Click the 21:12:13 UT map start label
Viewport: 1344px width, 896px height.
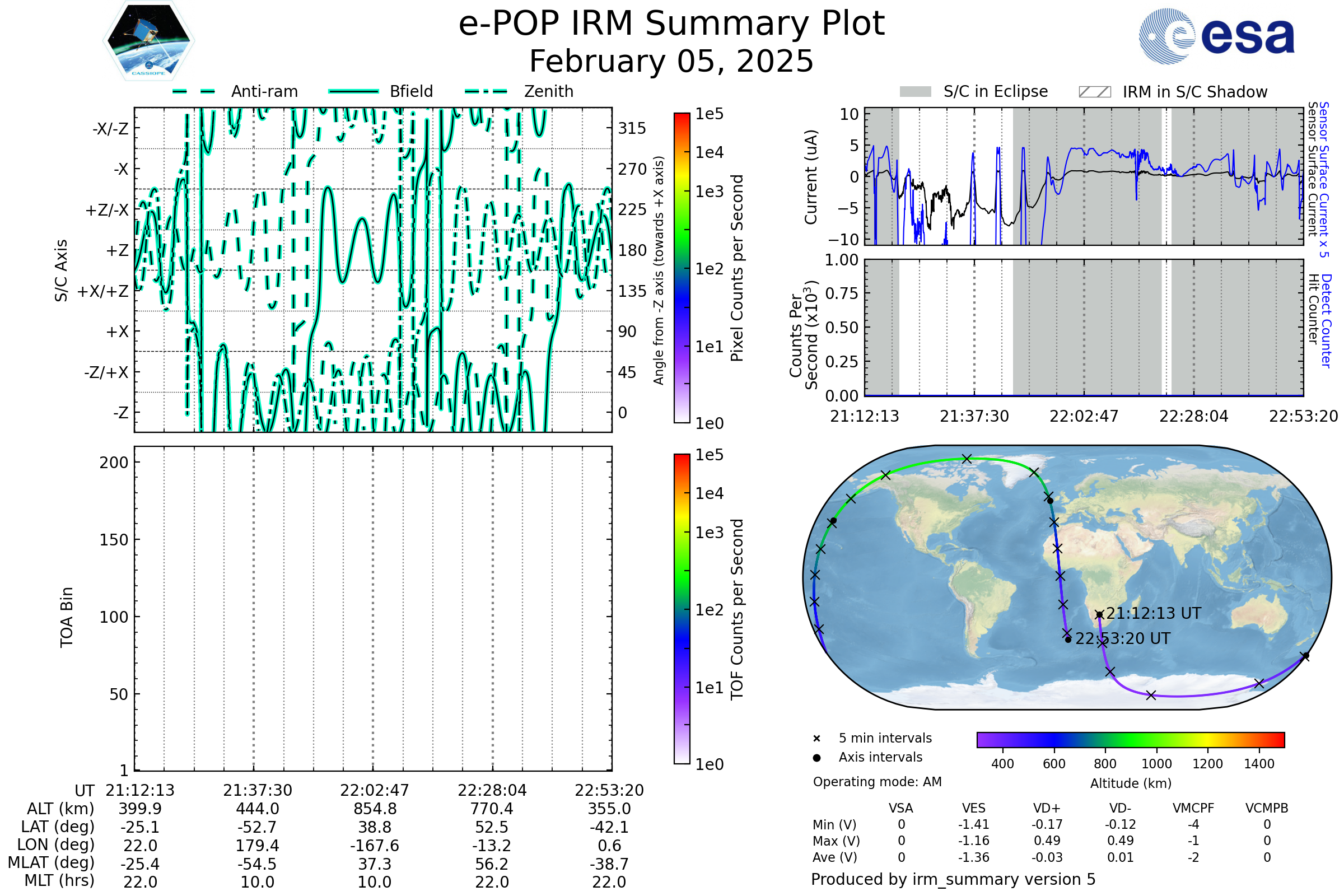(1153, 614)
